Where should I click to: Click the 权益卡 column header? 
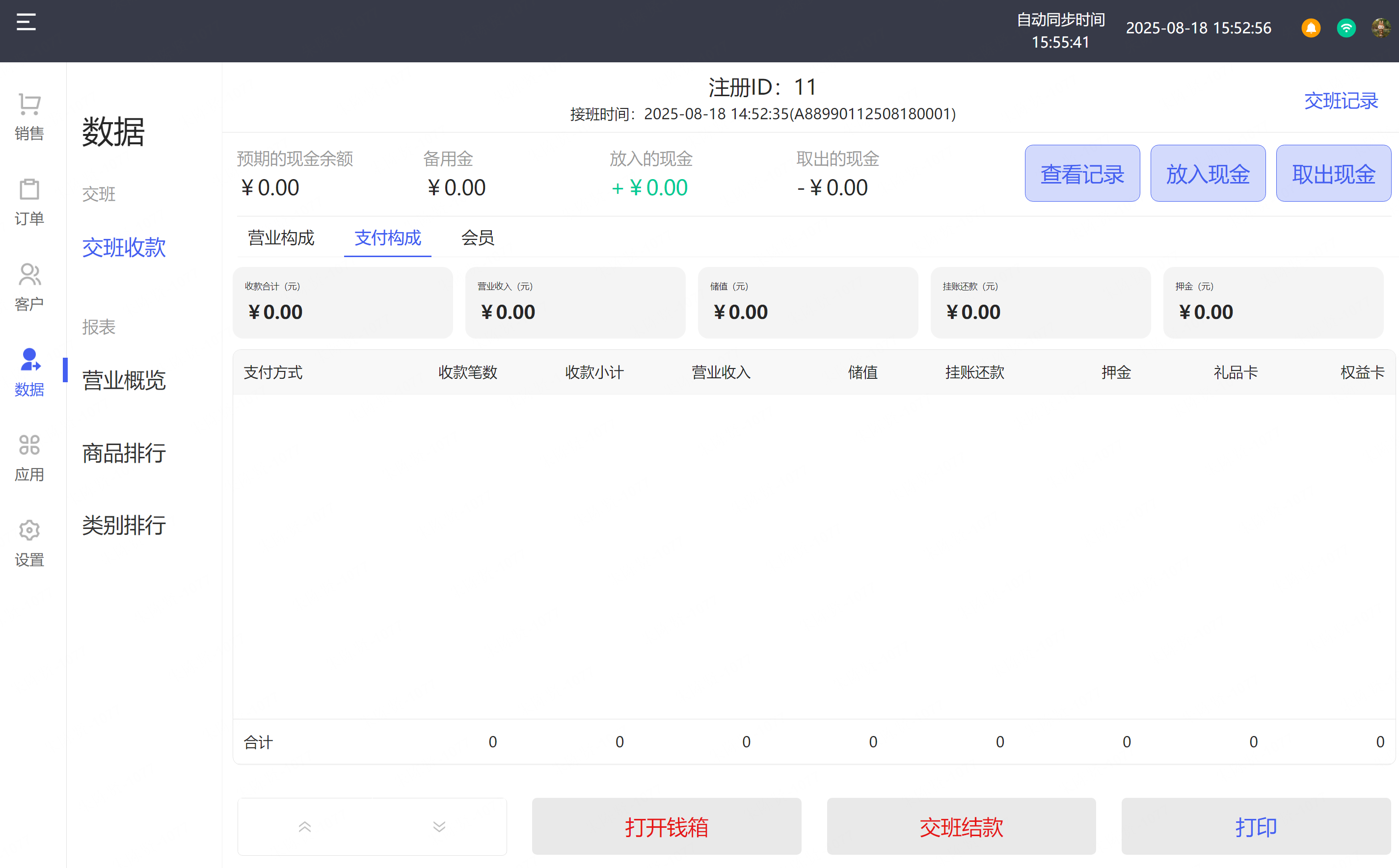pos(1362,372)
